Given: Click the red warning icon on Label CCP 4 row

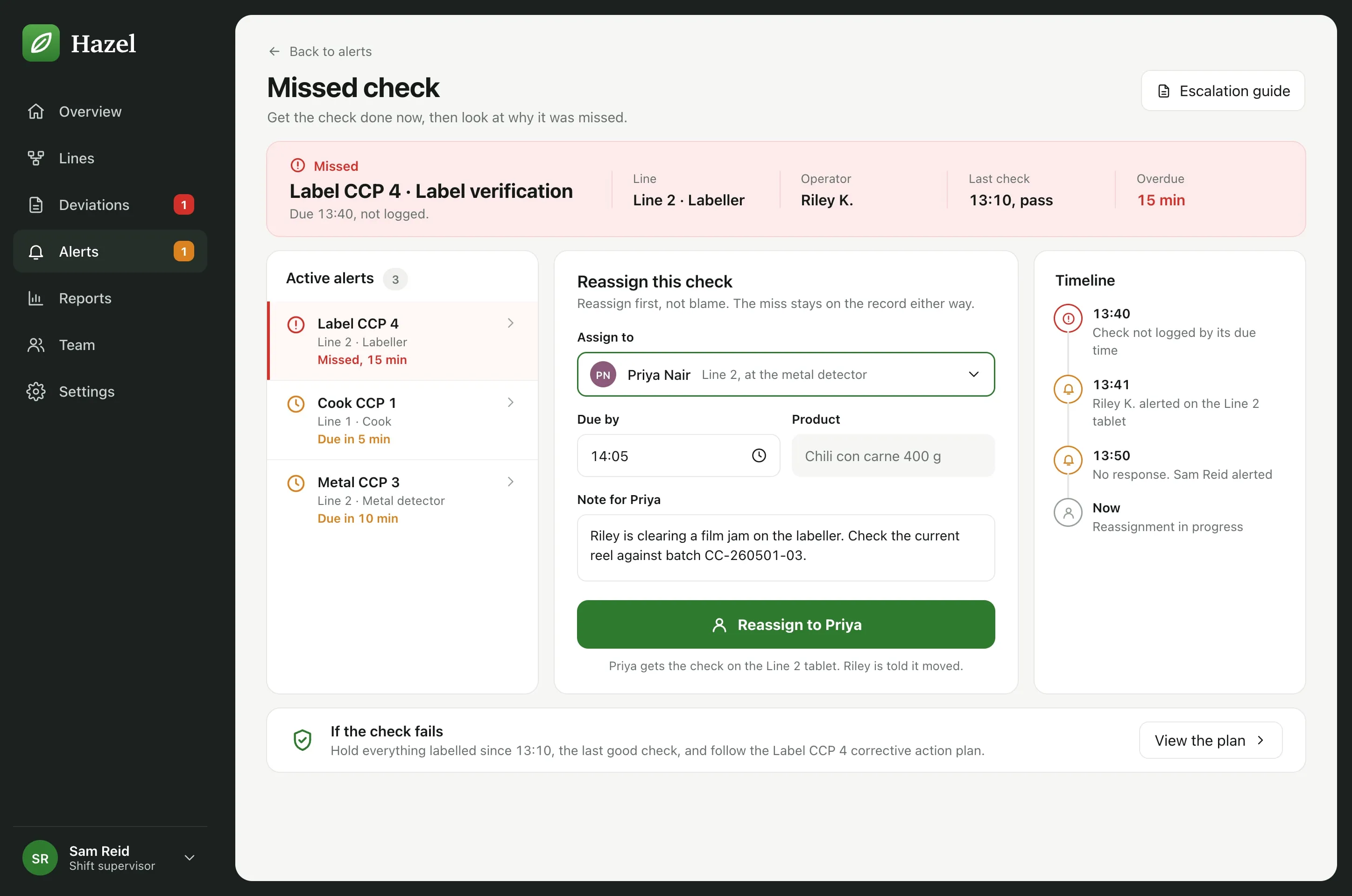Looking at the screenshot, I should (x=296, y=325).
